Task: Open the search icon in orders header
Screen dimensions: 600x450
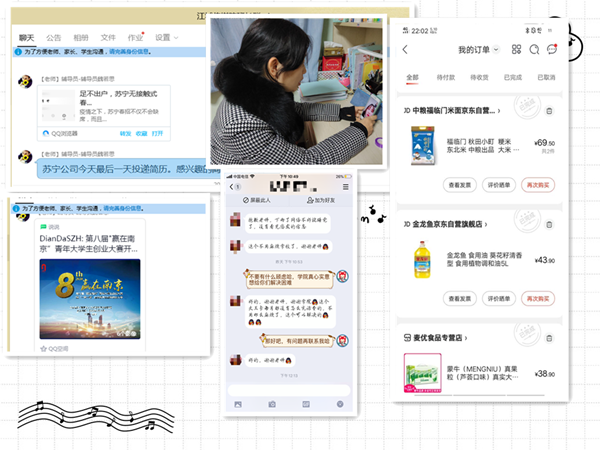Action: click(x=534, y=49)
